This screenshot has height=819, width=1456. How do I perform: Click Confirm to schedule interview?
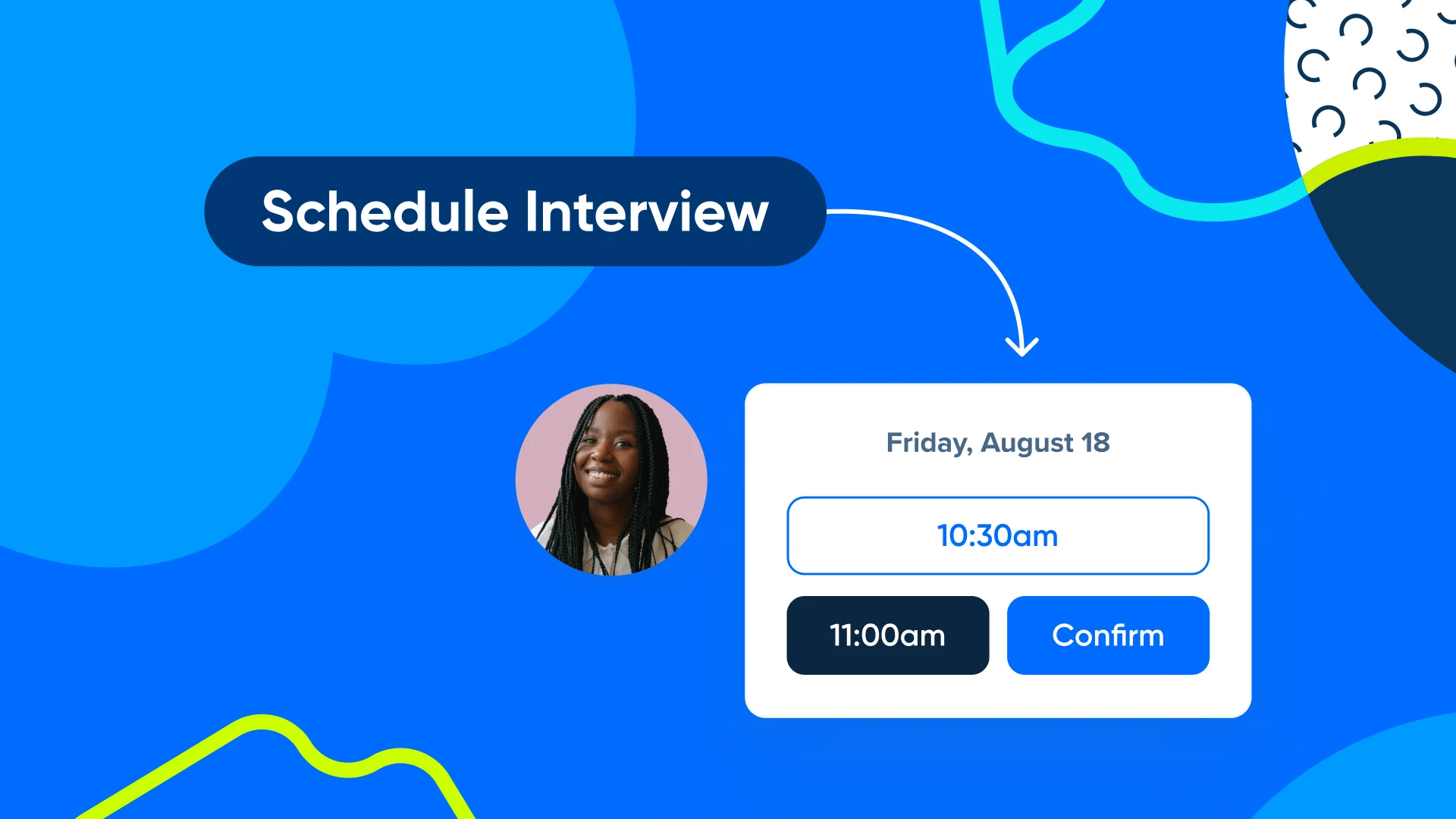point(1107,634)
